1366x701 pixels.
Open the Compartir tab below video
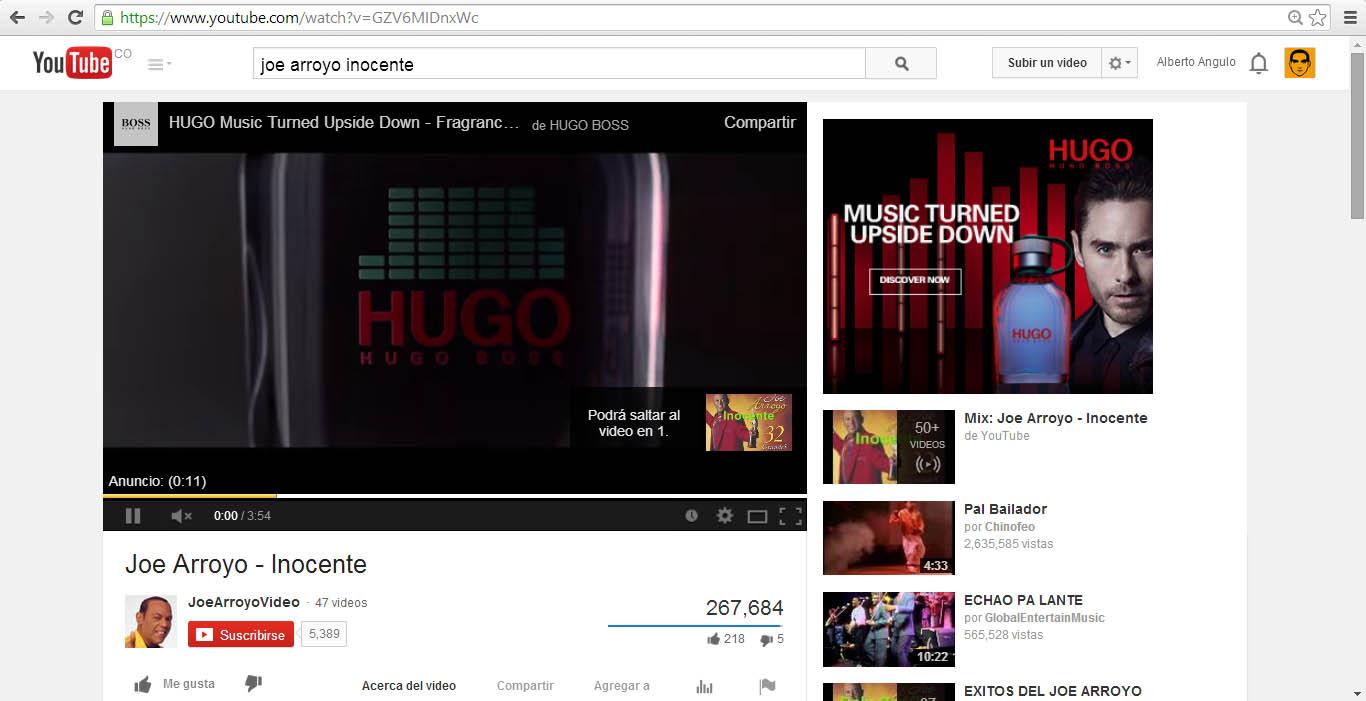pos(525,686)
